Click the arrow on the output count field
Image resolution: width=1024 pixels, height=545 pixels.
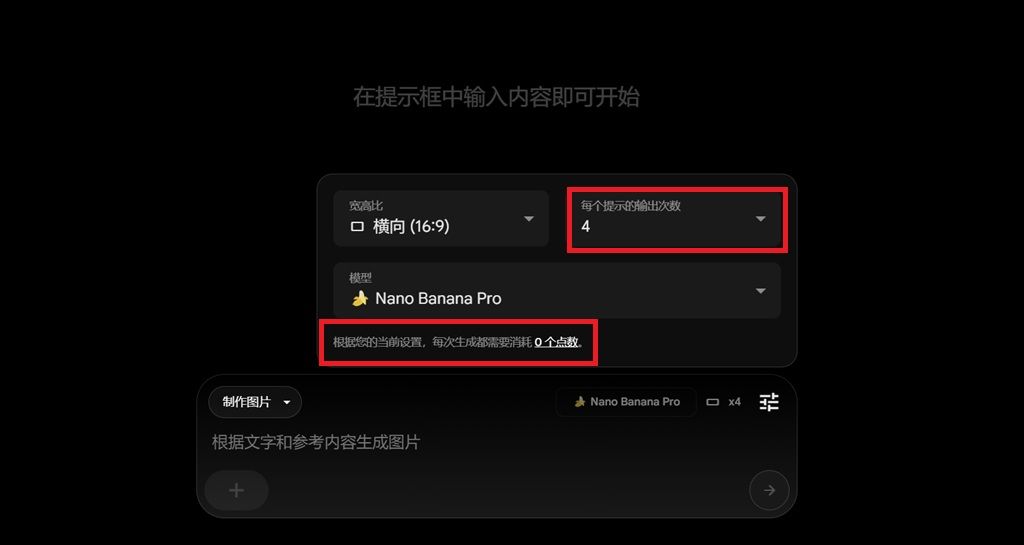[760, 219]
